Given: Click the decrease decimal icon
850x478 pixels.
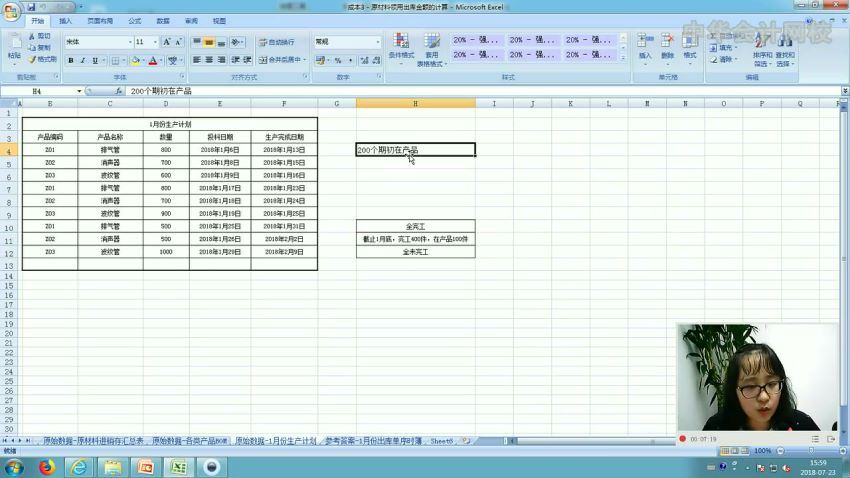Looking at the screenshot, I should [376, 60].
